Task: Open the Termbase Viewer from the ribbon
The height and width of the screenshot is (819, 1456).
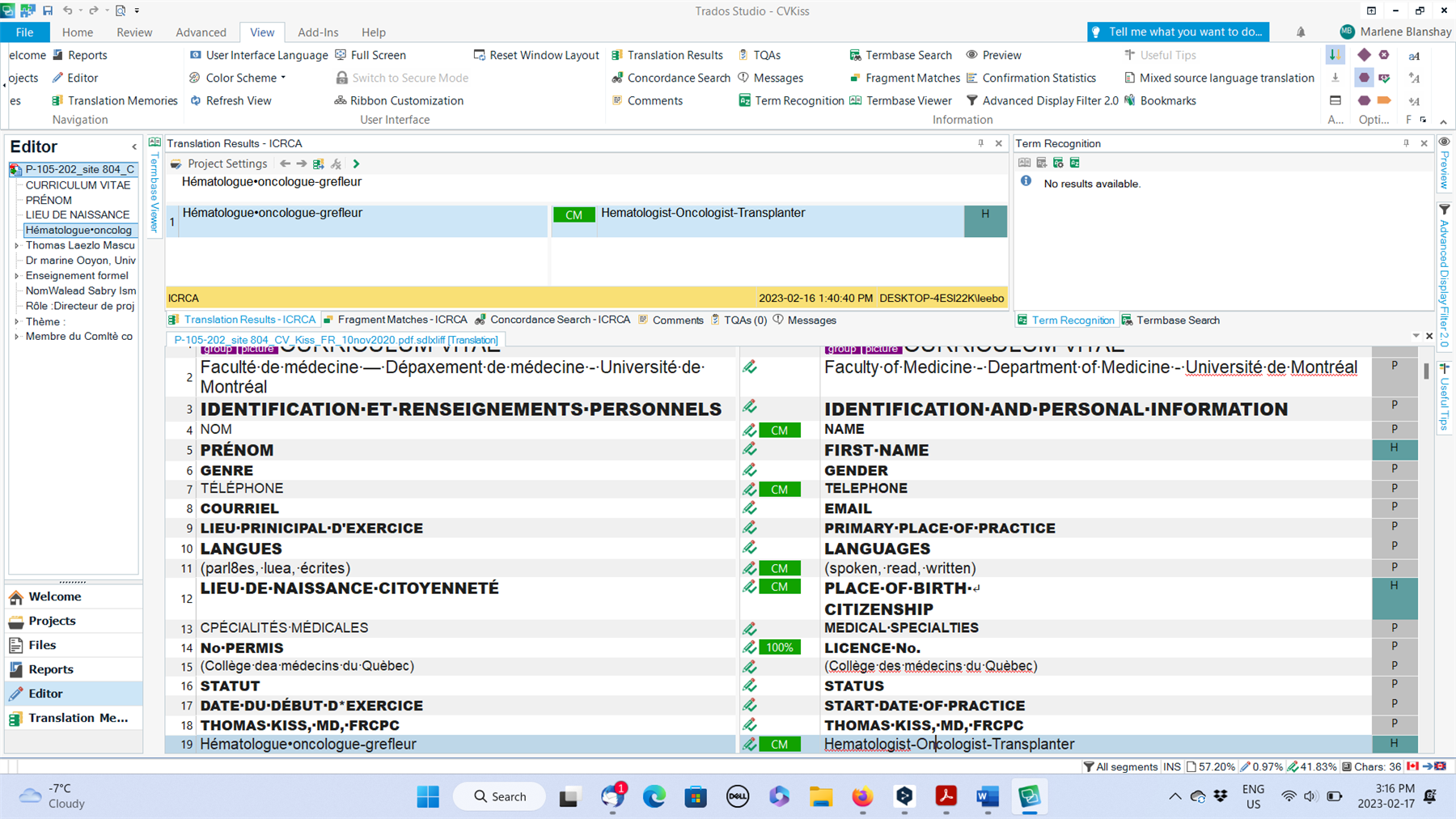Action: (900, 100)
